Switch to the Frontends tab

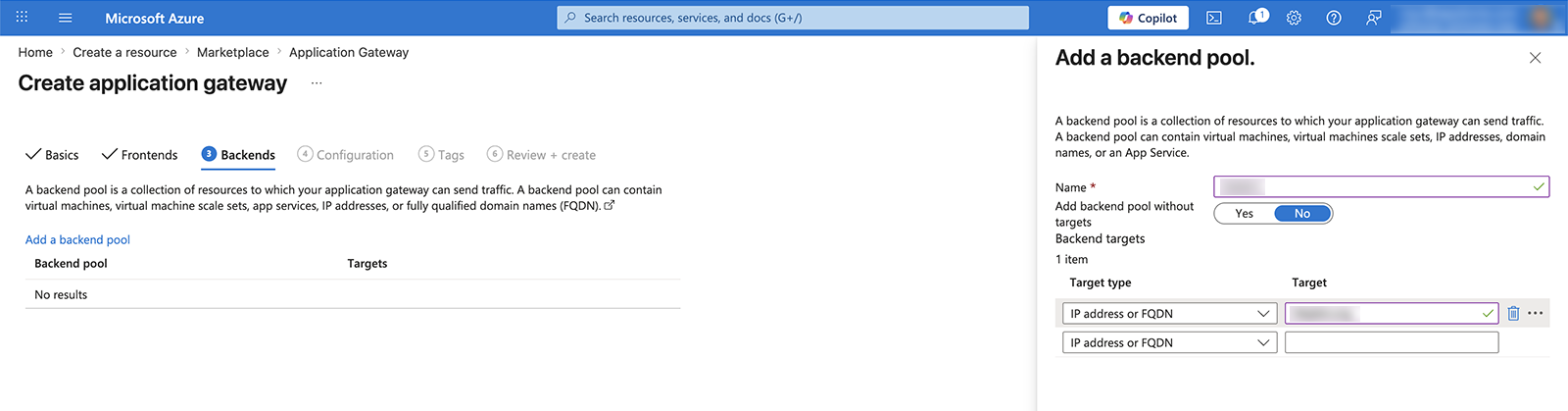(x=140, y=155)
